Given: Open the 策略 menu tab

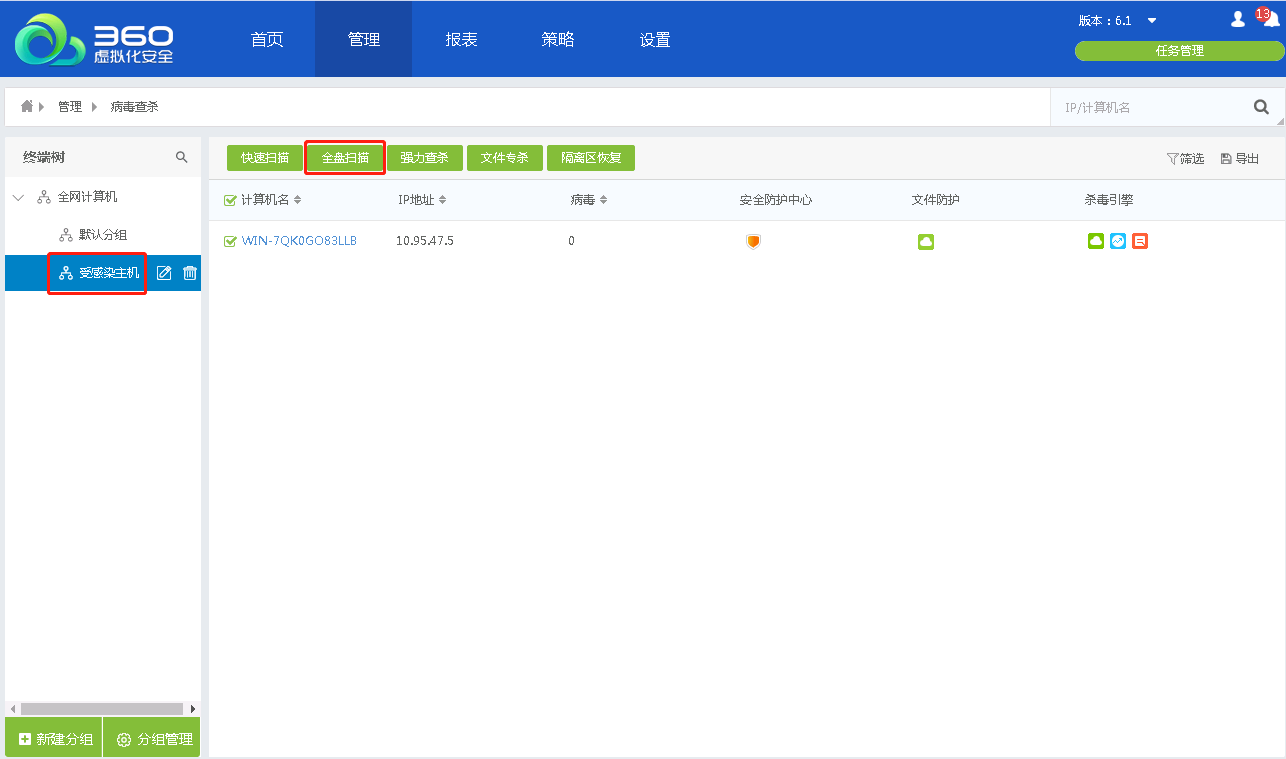Looking at the screenshot, I should 557,40.
